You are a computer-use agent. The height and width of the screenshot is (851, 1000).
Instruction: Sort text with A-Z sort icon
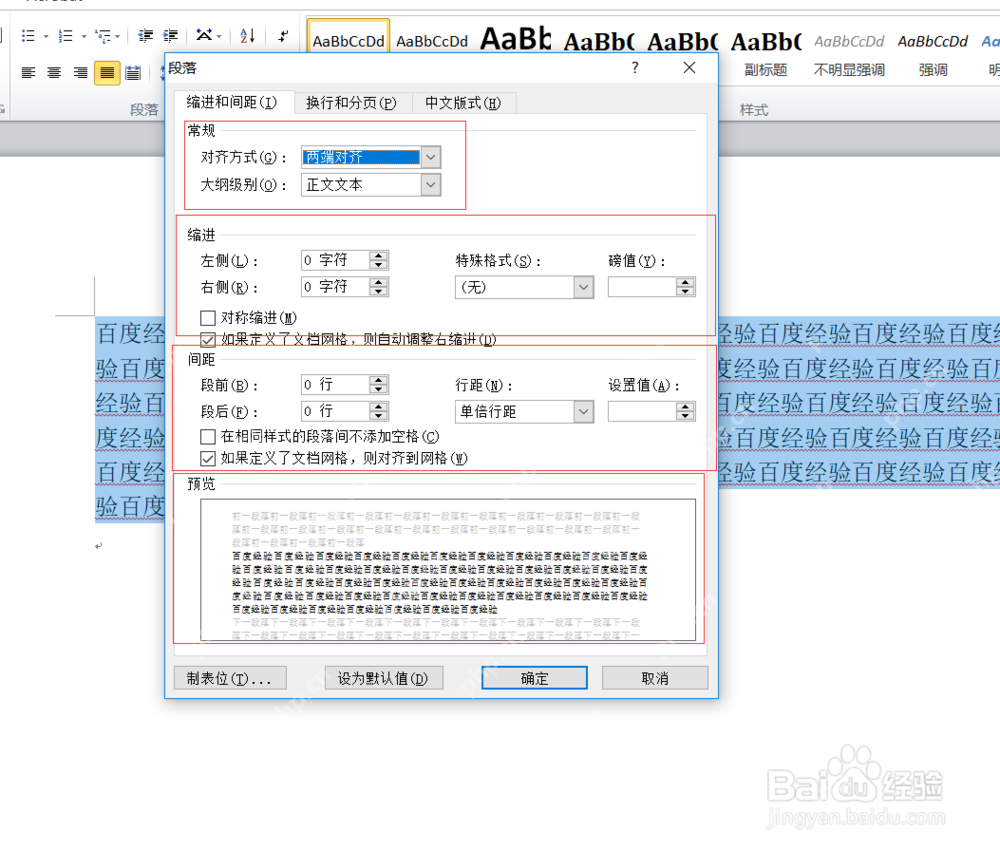tap(247, 36)
